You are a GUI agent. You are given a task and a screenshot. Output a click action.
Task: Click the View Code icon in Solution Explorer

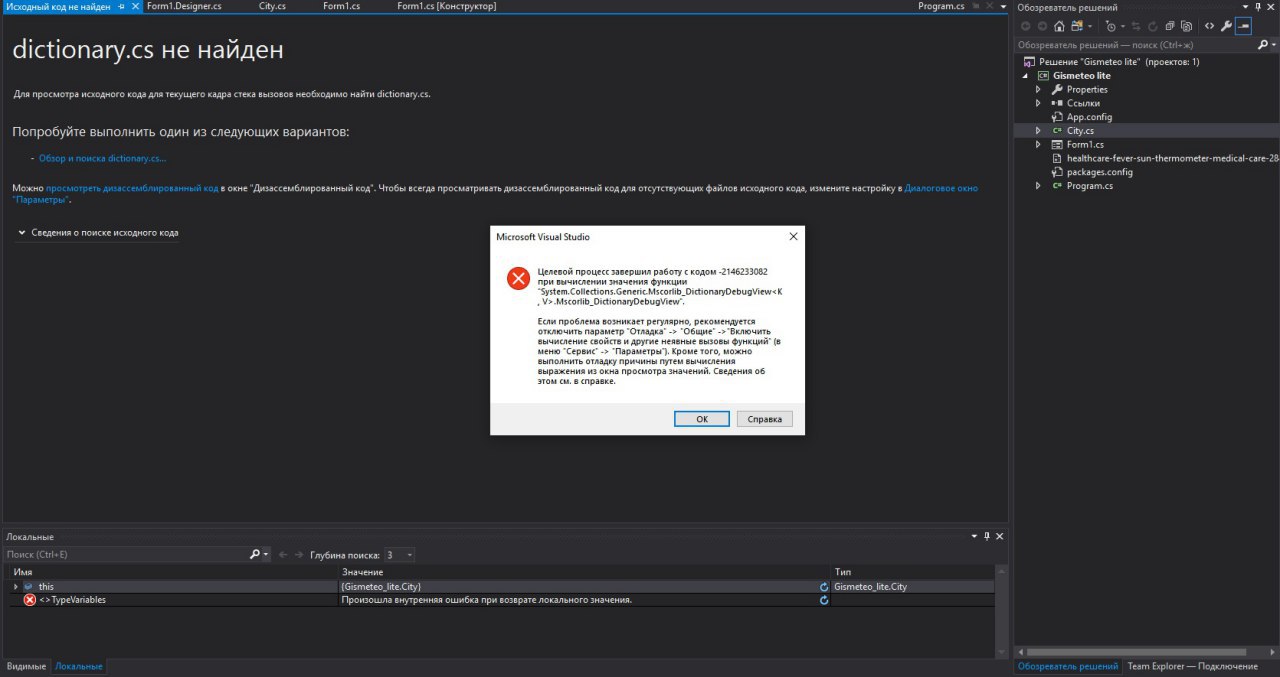tap(1209, 26)
